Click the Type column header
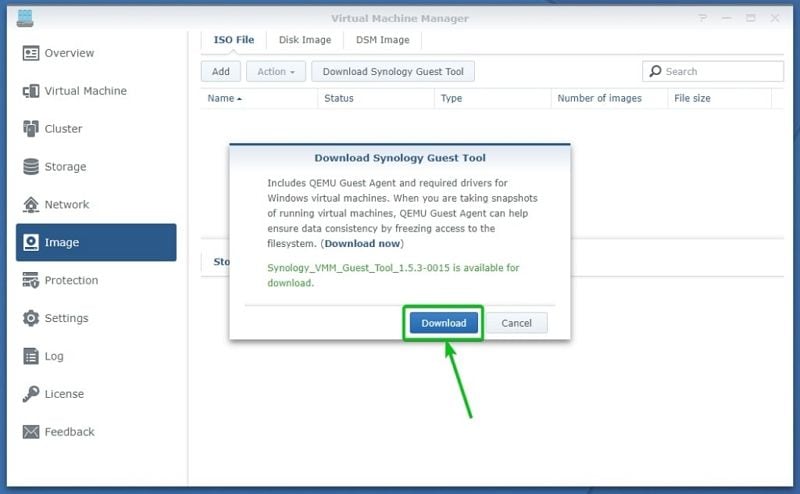 (493, 98)
